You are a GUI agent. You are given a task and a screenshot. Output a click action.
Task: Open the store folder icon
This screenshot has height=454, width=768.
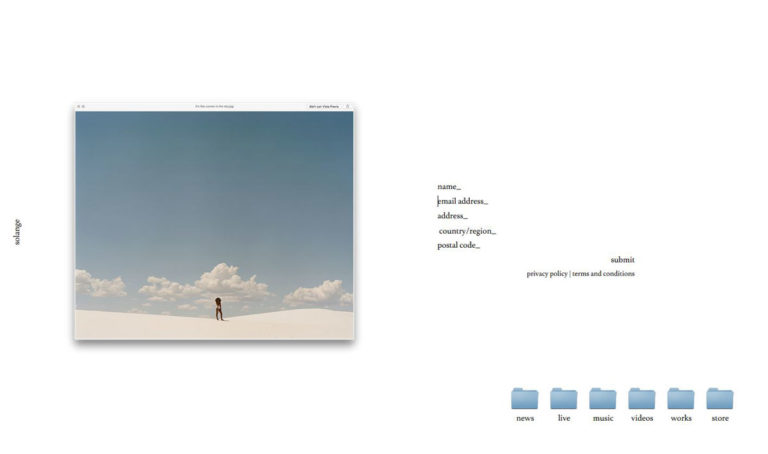tap(720, 399)
